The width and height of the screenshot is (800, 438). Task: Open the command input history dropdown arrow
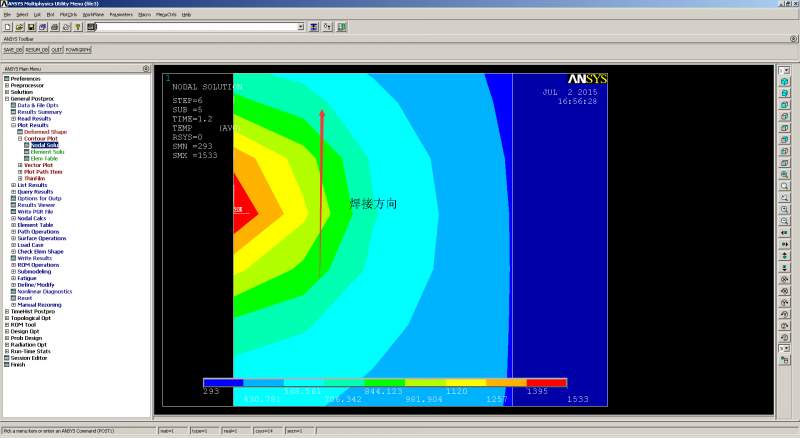pos(301,27)
